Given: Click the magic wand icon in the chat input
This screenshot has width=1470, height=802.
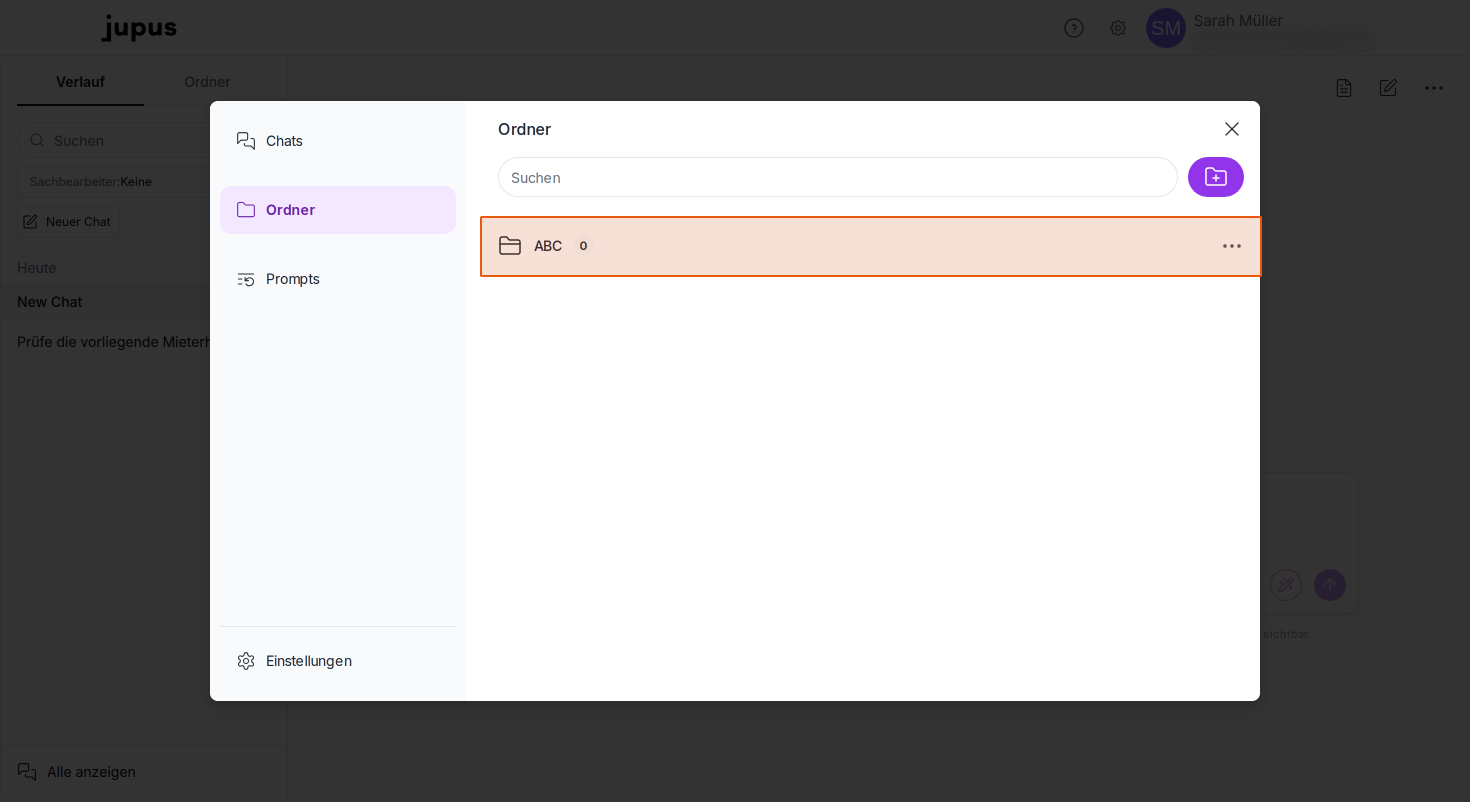Looking at the screenshot, I should coord(1286,585).
